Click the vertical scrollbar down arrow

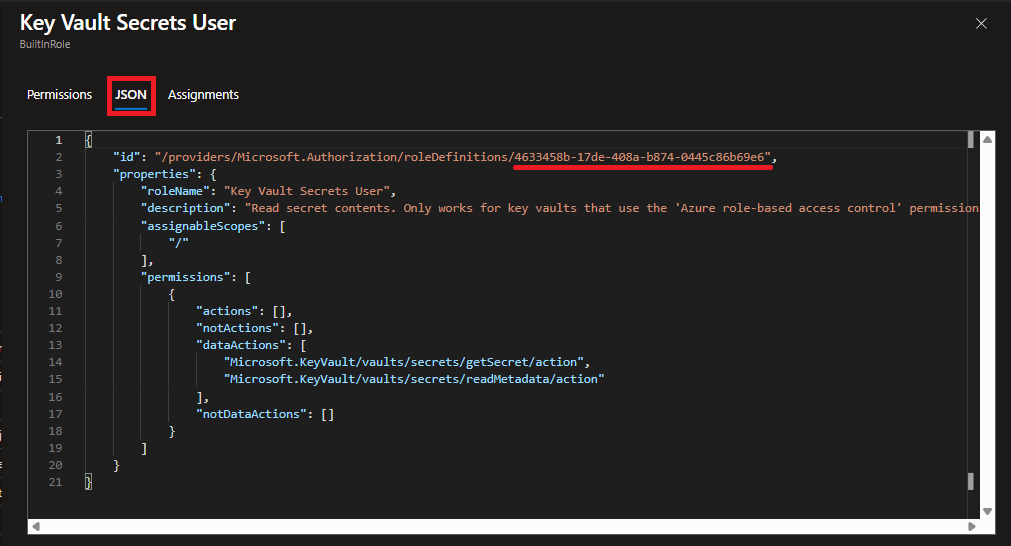click(987, 511)
